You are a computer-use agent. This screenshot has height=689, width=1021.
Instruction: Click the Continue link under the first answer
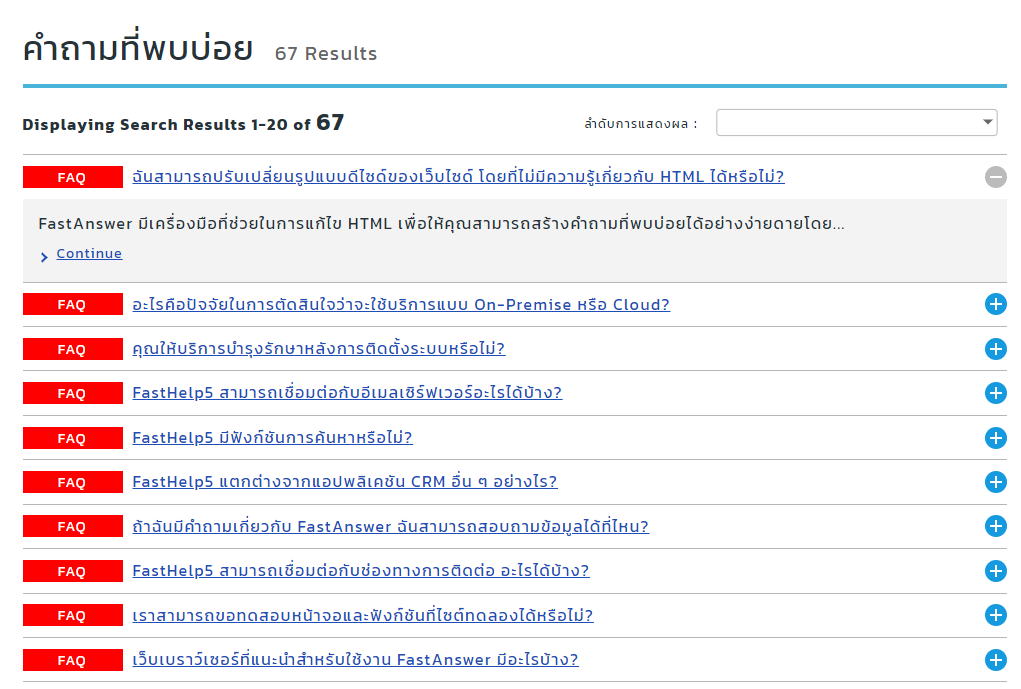[x=88, y=253]
